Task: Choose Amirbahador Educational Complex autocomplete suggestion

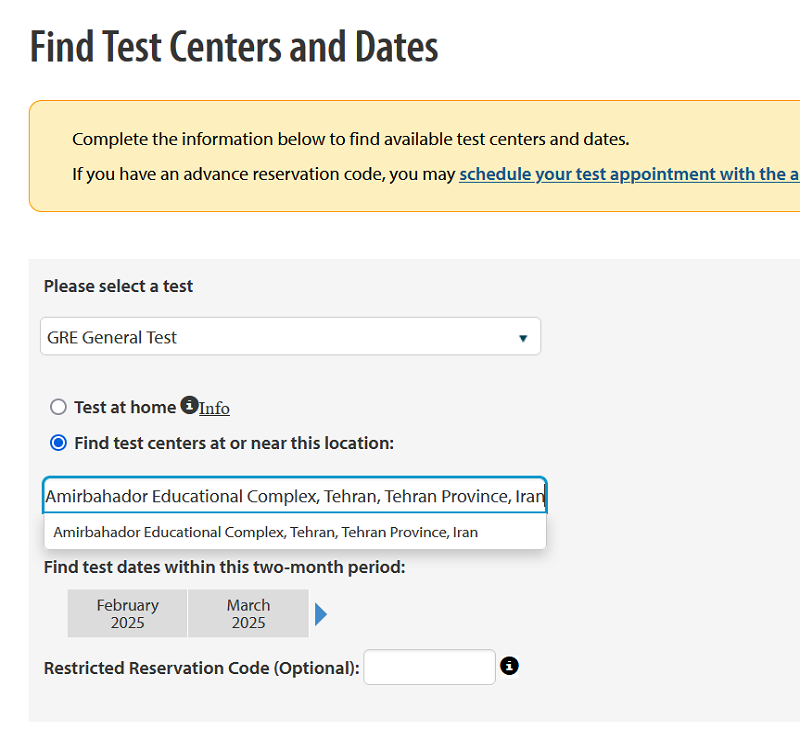Action: click(x=295, y=532)
